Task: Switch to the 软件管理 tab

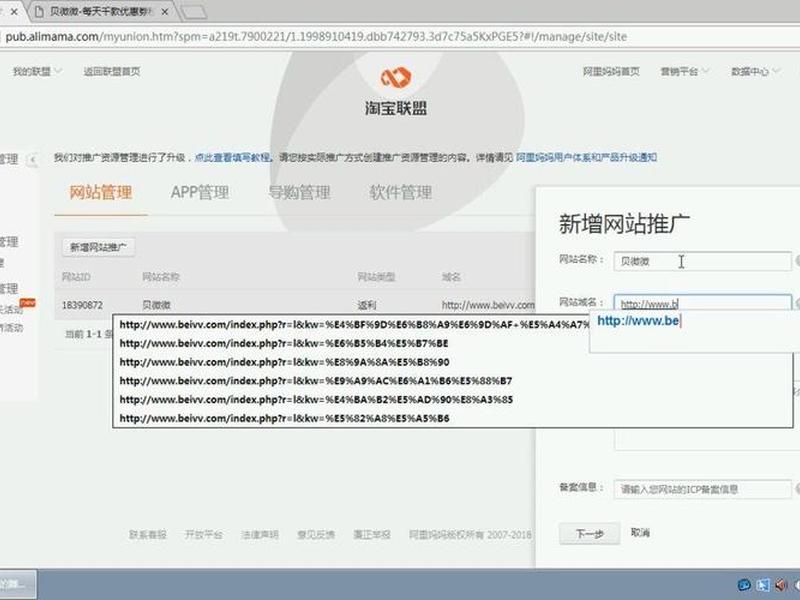Action: coord(401,193)
